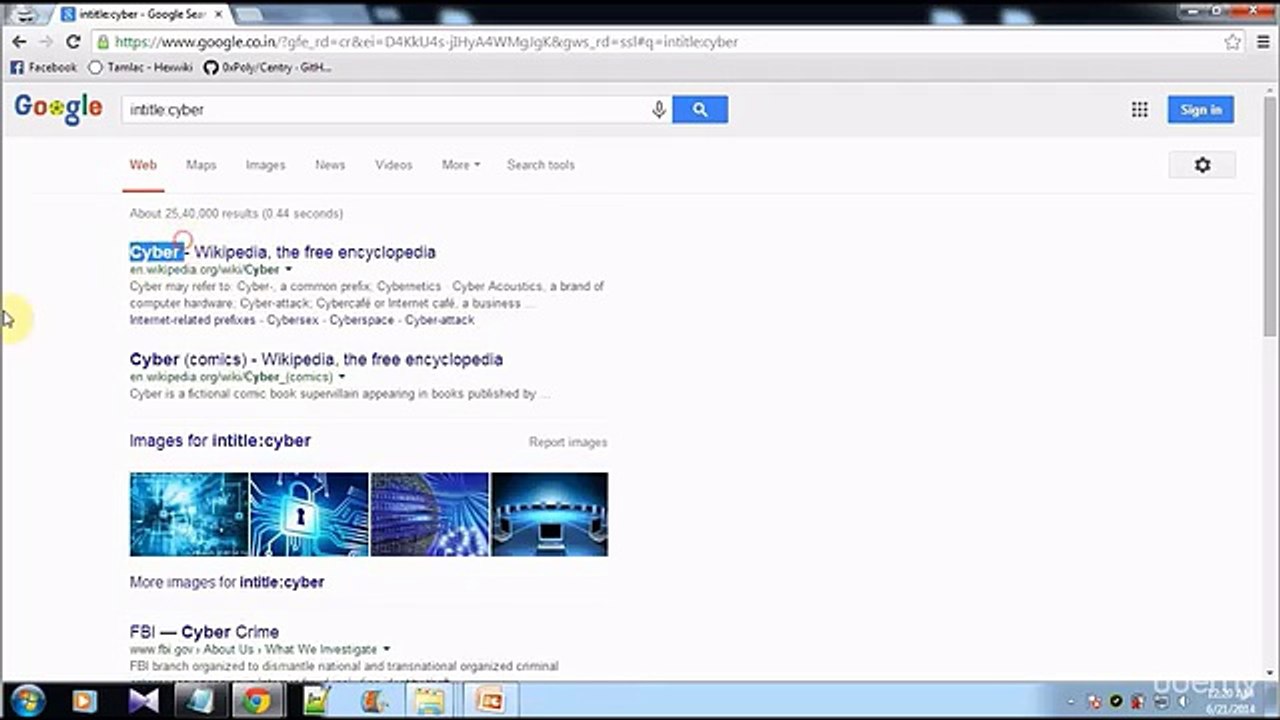Open padlock circuit image thumbnail
The width and height of the screenshot is (1280, 720).
click(x=309, y=514)
